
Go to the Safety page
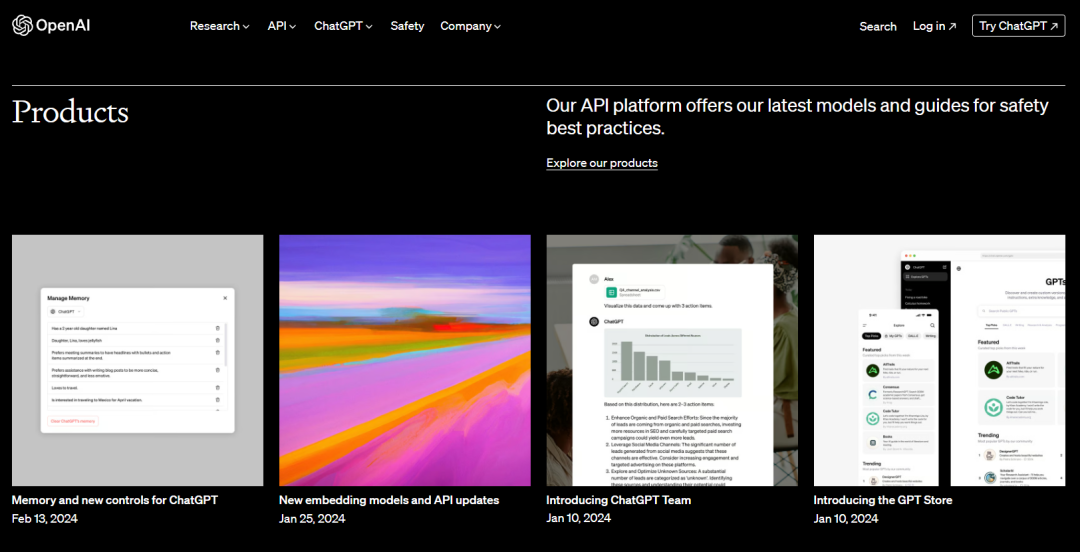pyautogui.click(x=407, y=26)
